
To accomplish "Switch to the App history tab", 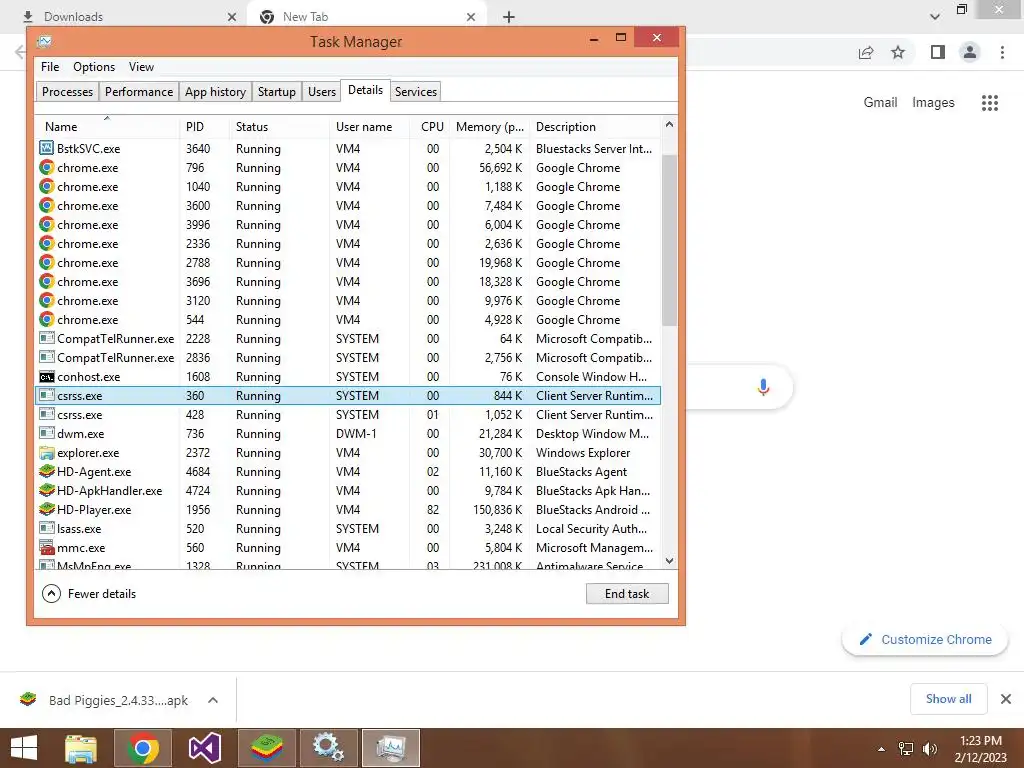I will (216, 91).
